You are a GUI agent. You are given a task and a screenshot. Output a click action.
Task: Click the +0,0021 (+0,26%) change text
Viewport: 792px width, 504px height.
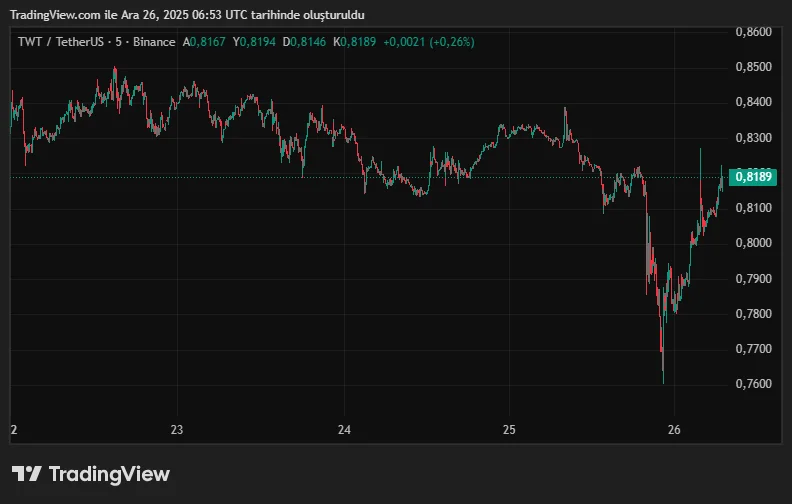pyautogui.click(x=429, y=42)
